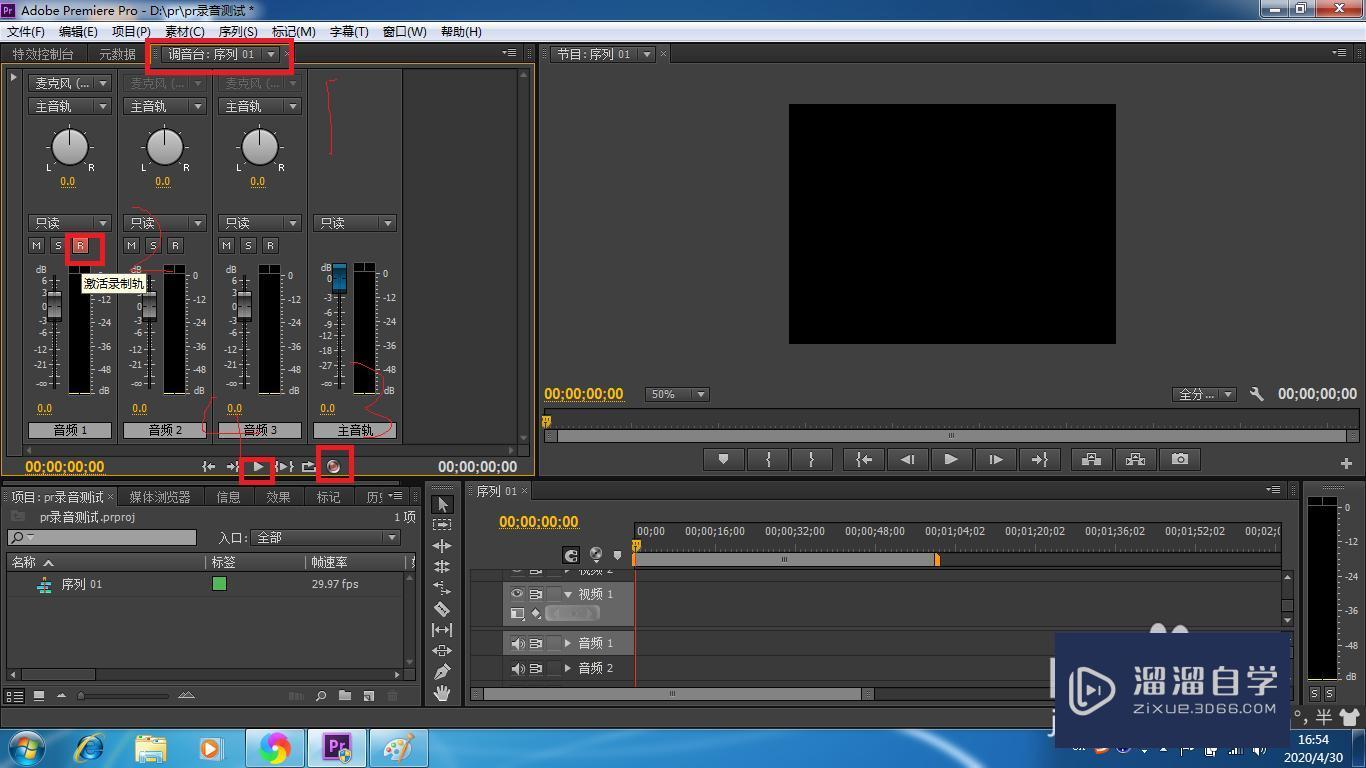Click new bin folder icon in project panel
Screen dimensions: 1366x768
[345, 696]
